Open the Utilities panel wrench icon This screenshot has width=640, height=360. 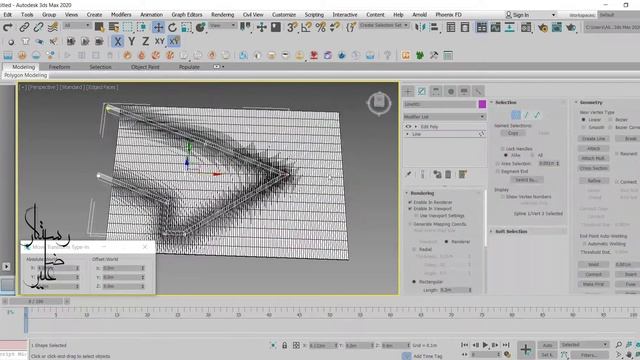(x=478, y=91)
